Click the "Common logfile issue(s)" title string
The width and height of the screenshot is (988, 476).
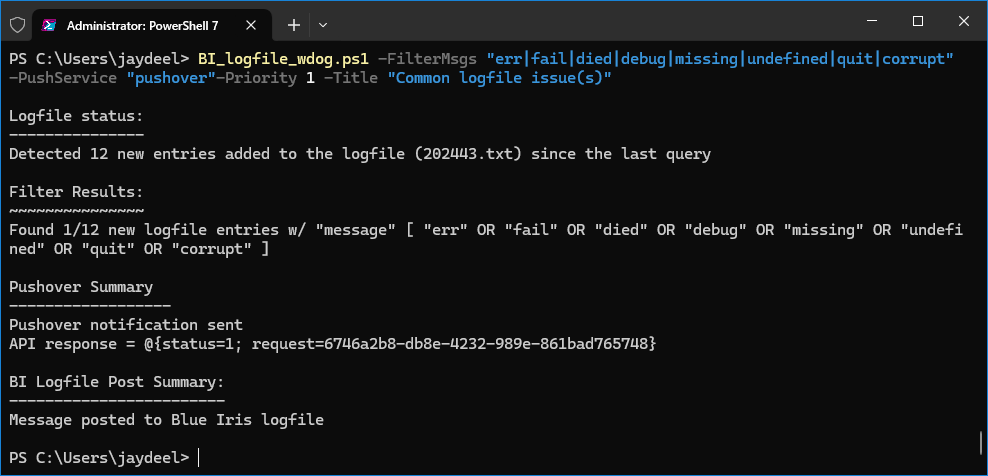[503, 78]
